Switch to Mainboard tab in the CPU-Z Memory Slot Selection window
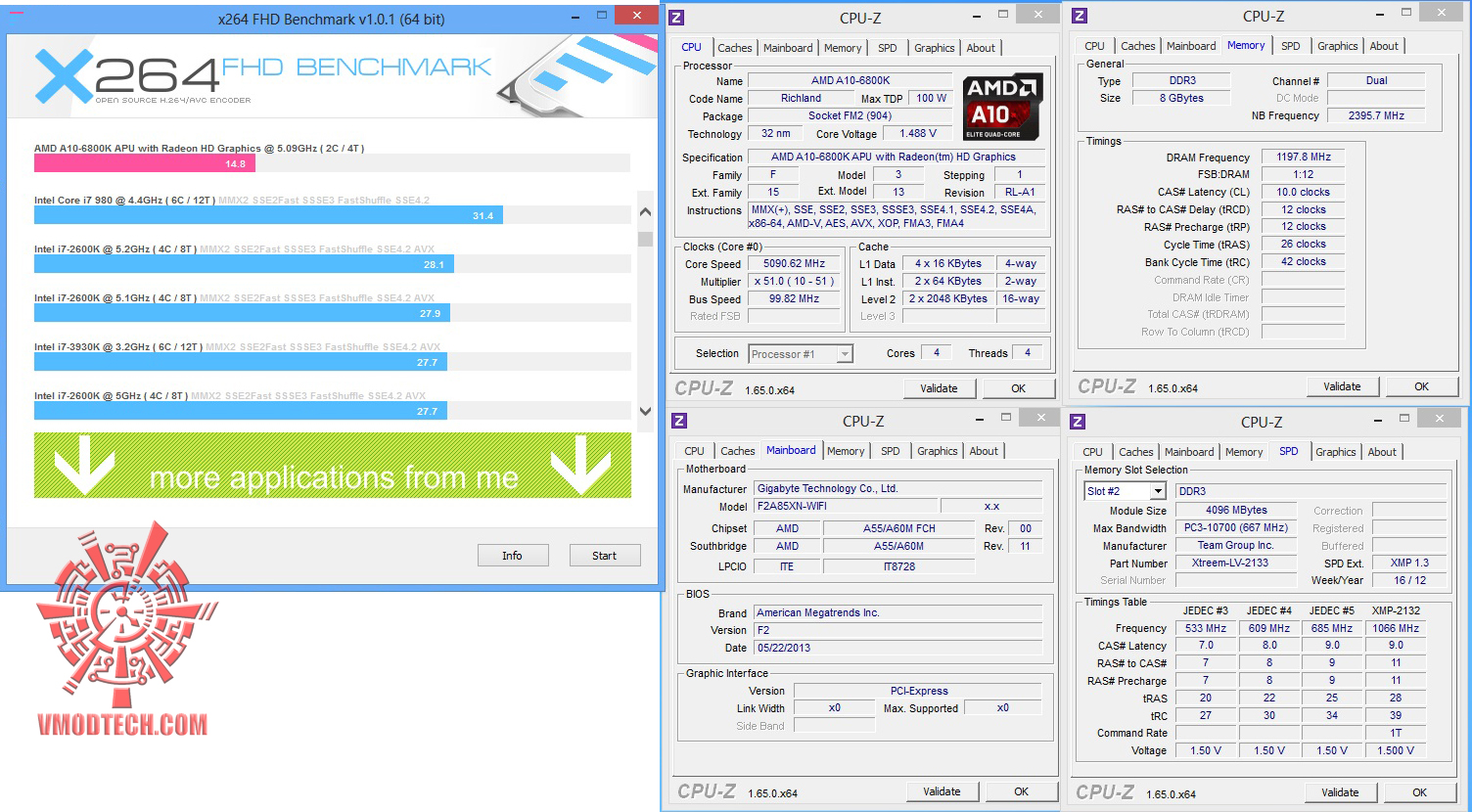1472x812 pixels. [1188, 452]
